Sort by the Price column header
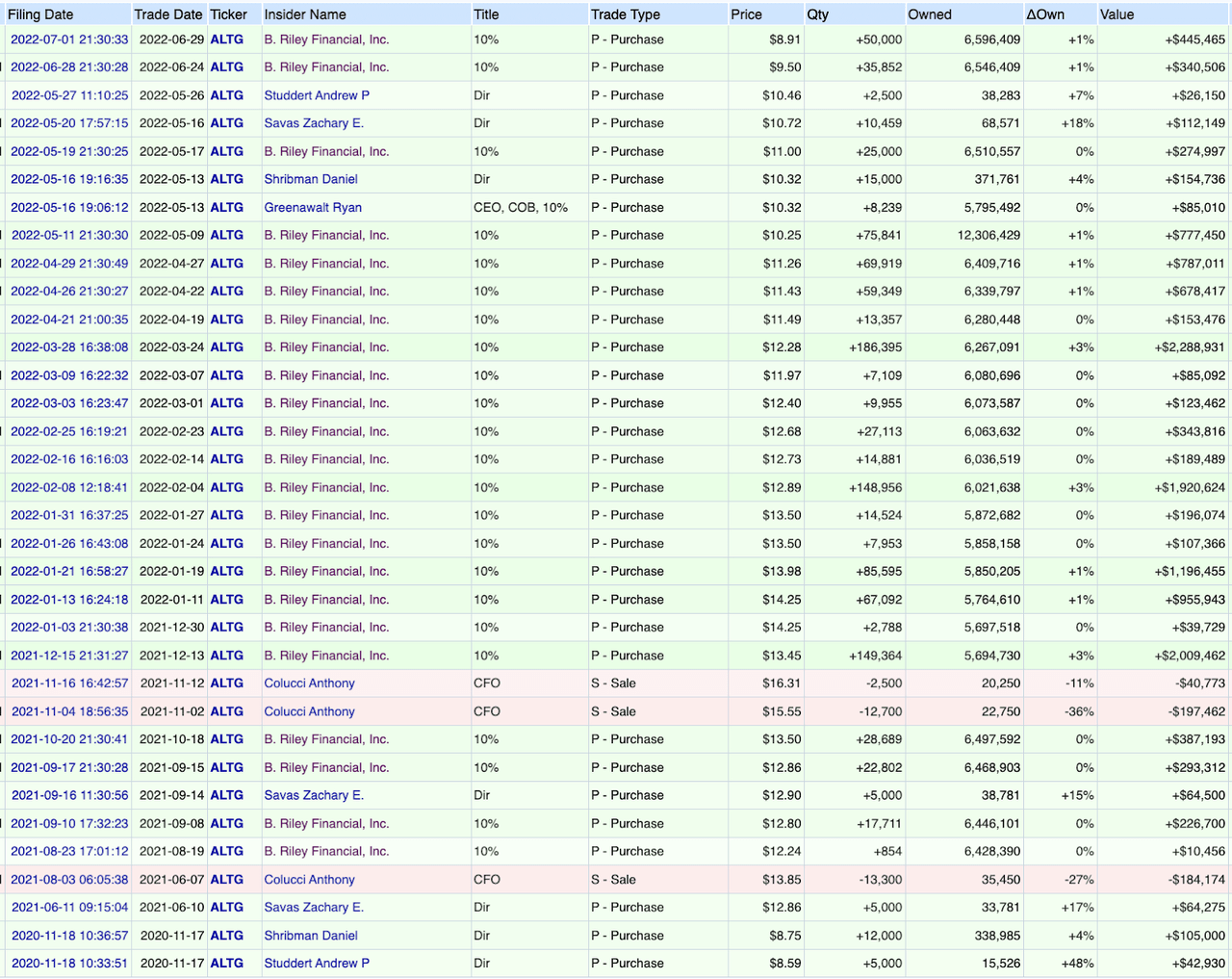Viewport: 1232px width, 979px height. [x=746, y=14]
